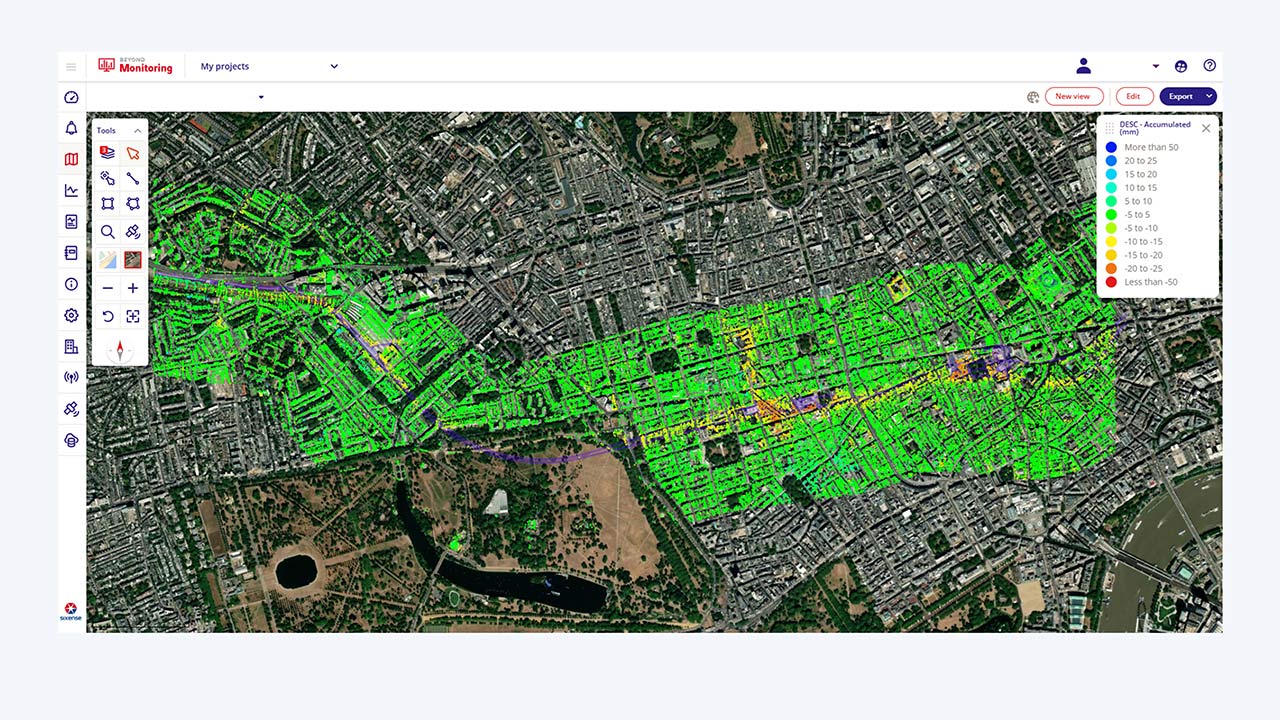Open the Export dropdown arrow

pos(1209,96)
